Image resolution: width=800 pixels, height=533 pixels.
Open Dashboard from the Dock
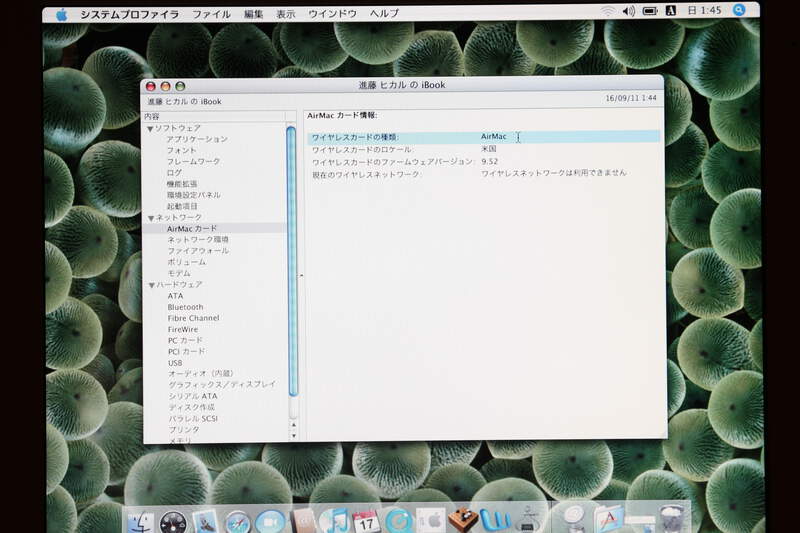tap(173, 522)
